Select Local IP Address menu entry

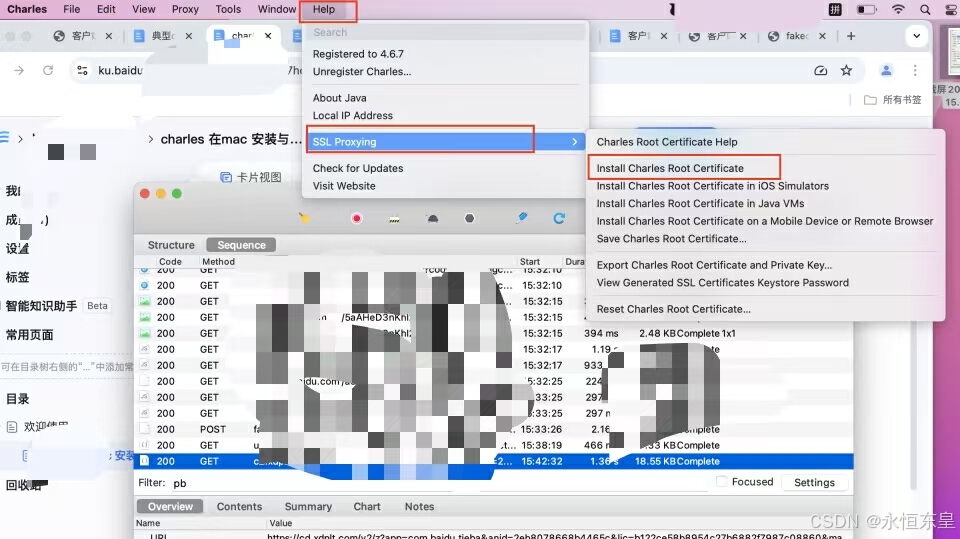[353, 116]
